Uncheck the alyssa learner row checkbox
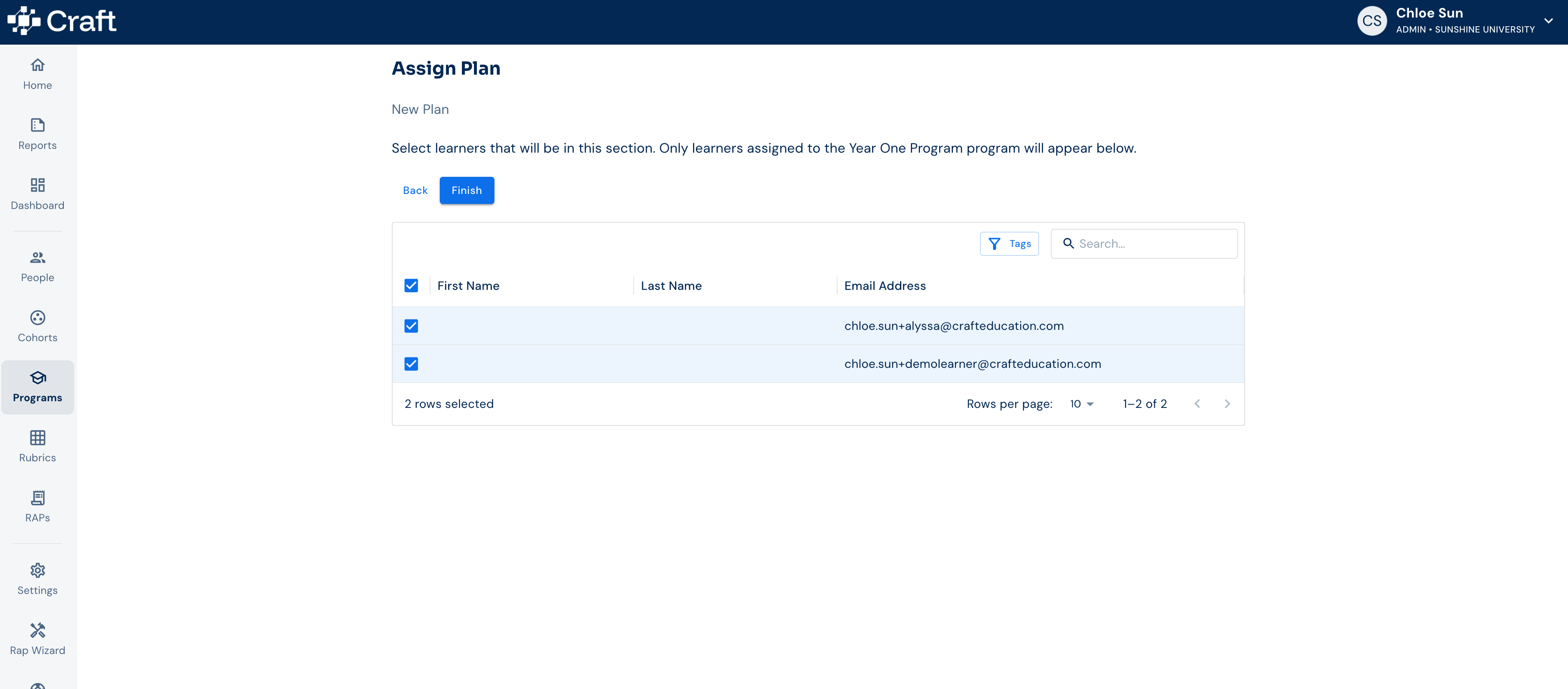 point(411,326)
